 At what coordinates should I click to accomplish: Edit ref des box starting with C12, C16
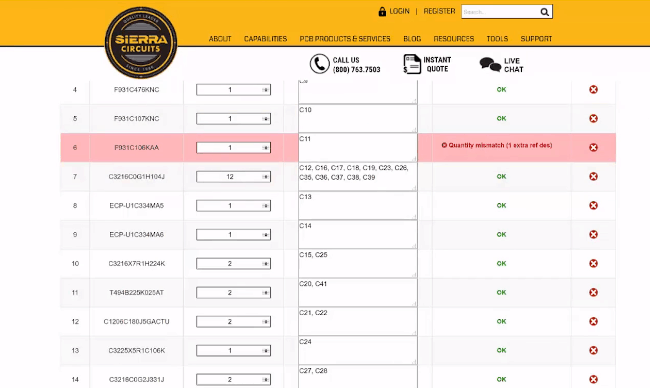click(x=358, y=177)
